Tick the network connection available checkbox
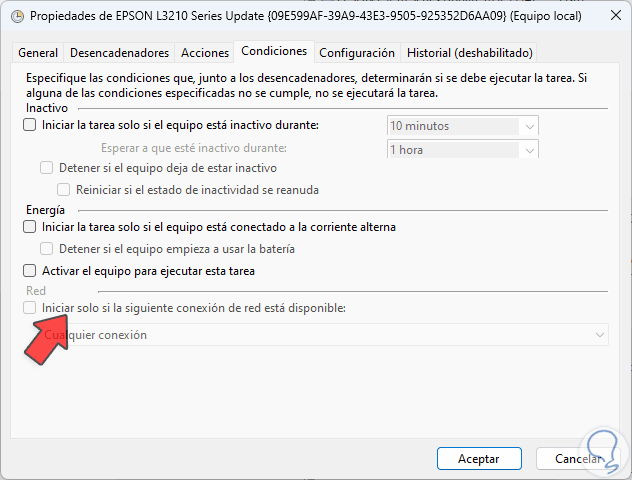Image resolution: width=632 pixels, height=480 pixels. [x=29, y=308]
